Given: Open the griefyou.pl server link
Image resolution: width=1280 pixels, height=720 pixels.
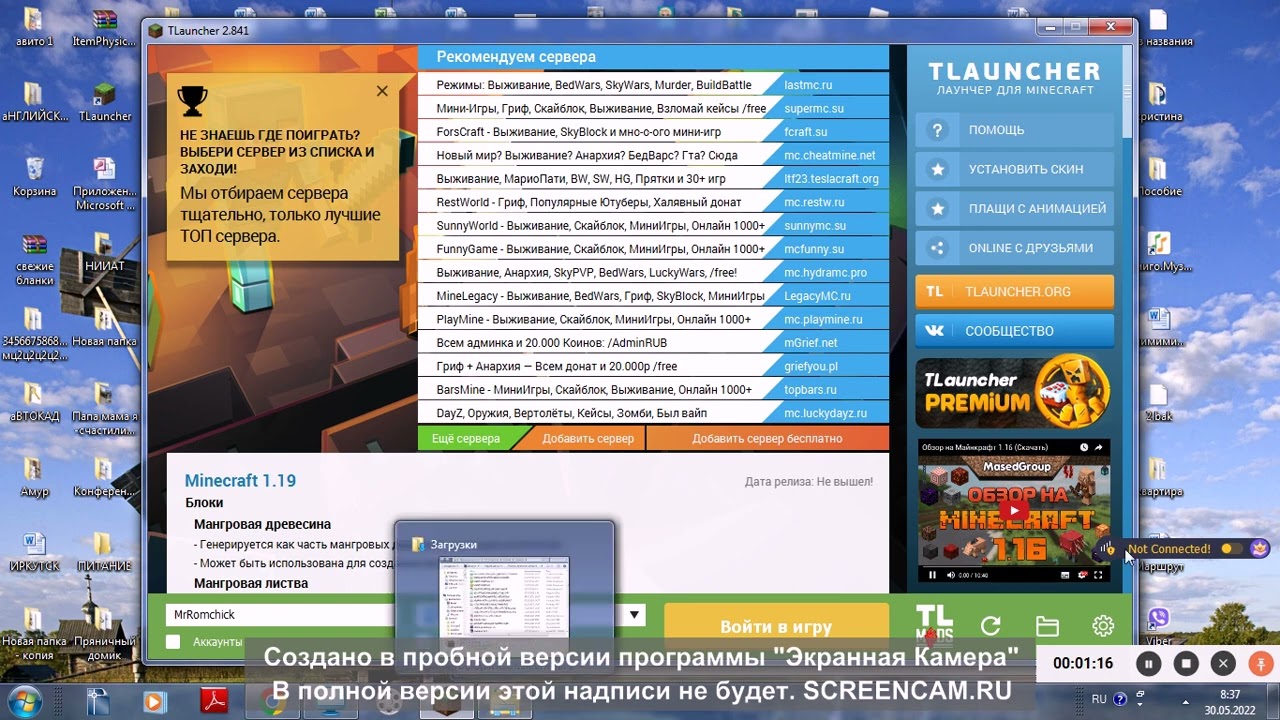Looking at the screenshot, I should click(811, 366).
